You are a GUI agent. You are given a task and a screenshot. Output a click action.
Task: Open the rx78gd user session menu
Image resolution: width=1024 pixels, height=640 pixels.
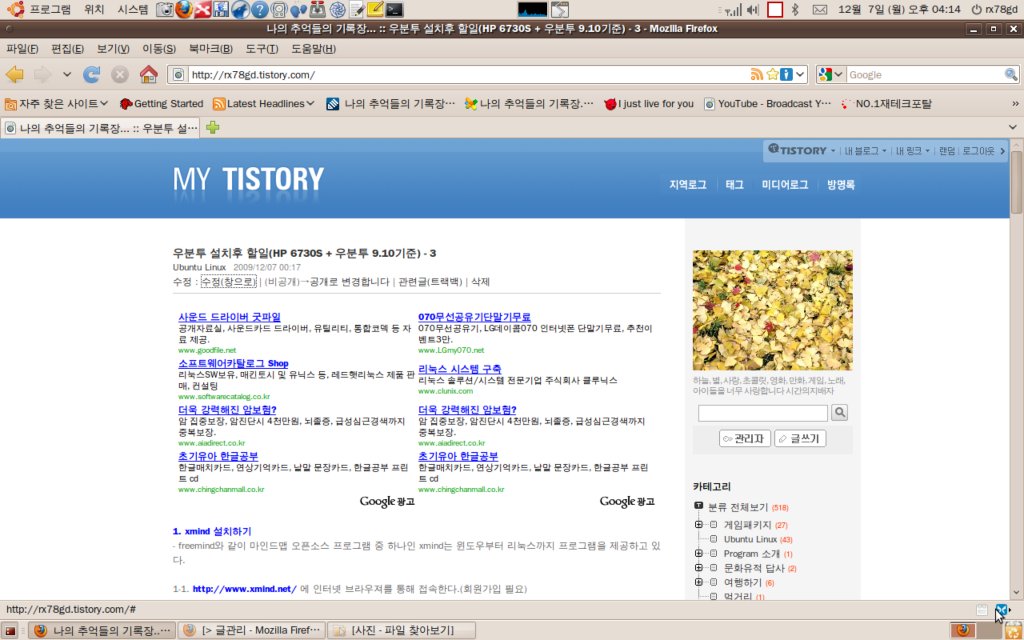coord(995,10)
